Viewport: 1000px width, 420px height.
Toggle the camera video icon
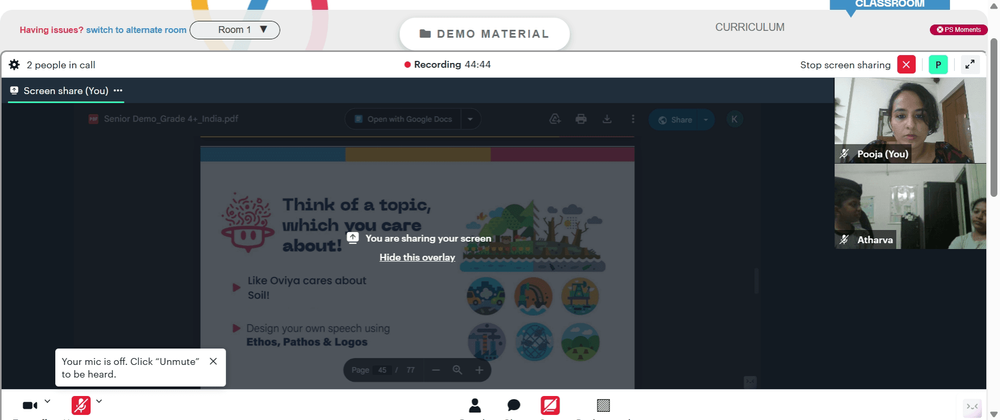coord(29,405)
